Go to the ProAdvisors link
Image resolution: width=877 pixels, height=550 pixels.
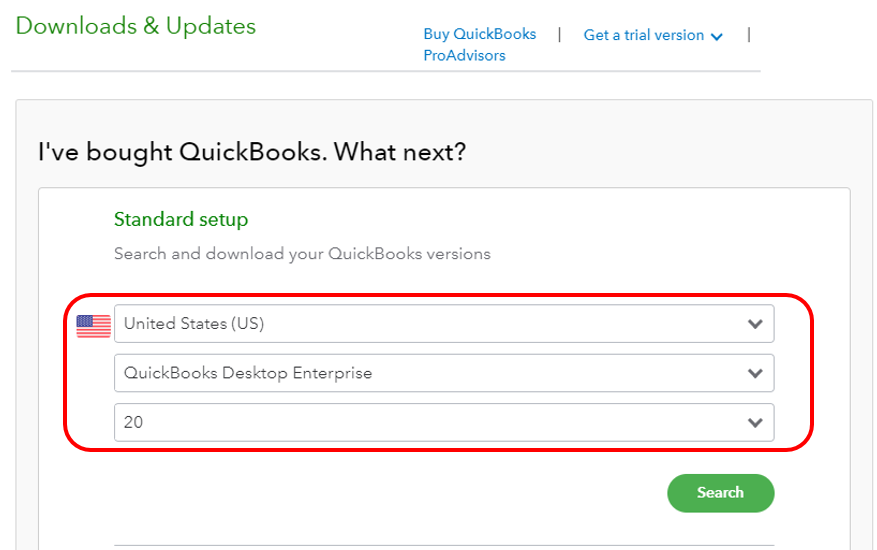pyautogui.click(x=464, y=56)
